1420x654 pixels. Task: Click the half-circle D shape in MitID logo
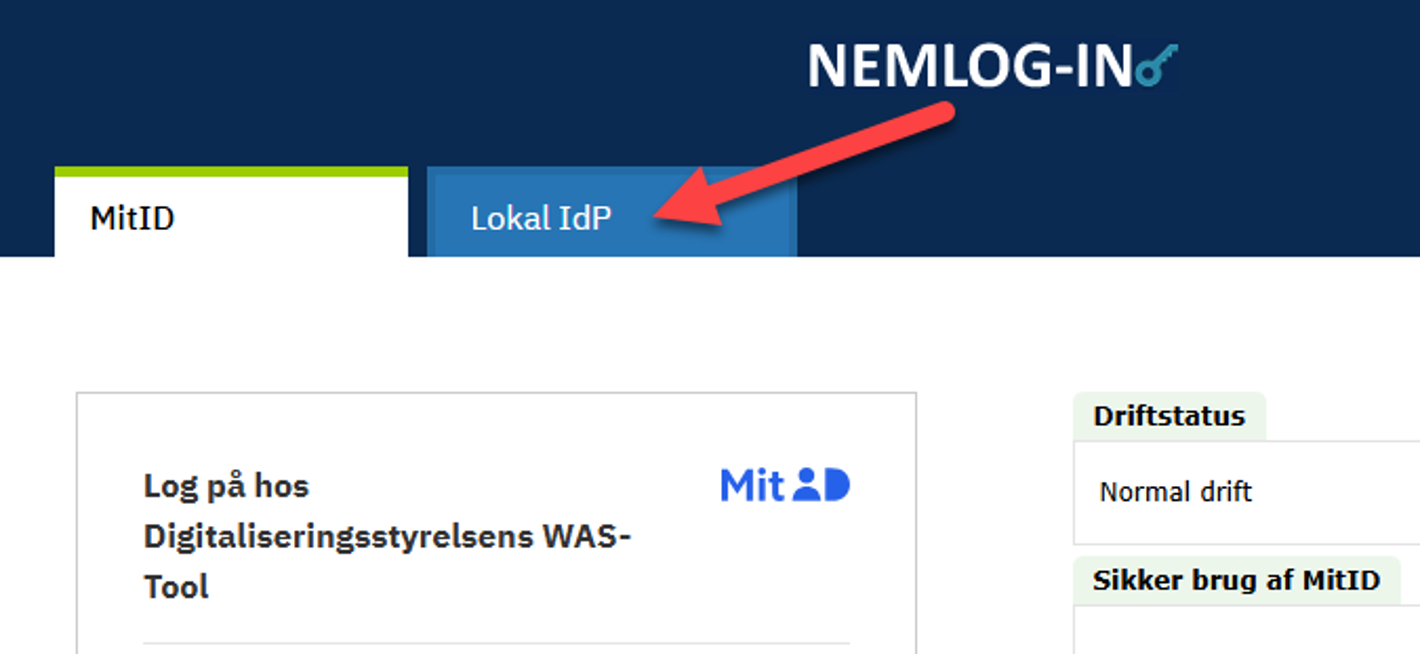[x=836, y=486]
